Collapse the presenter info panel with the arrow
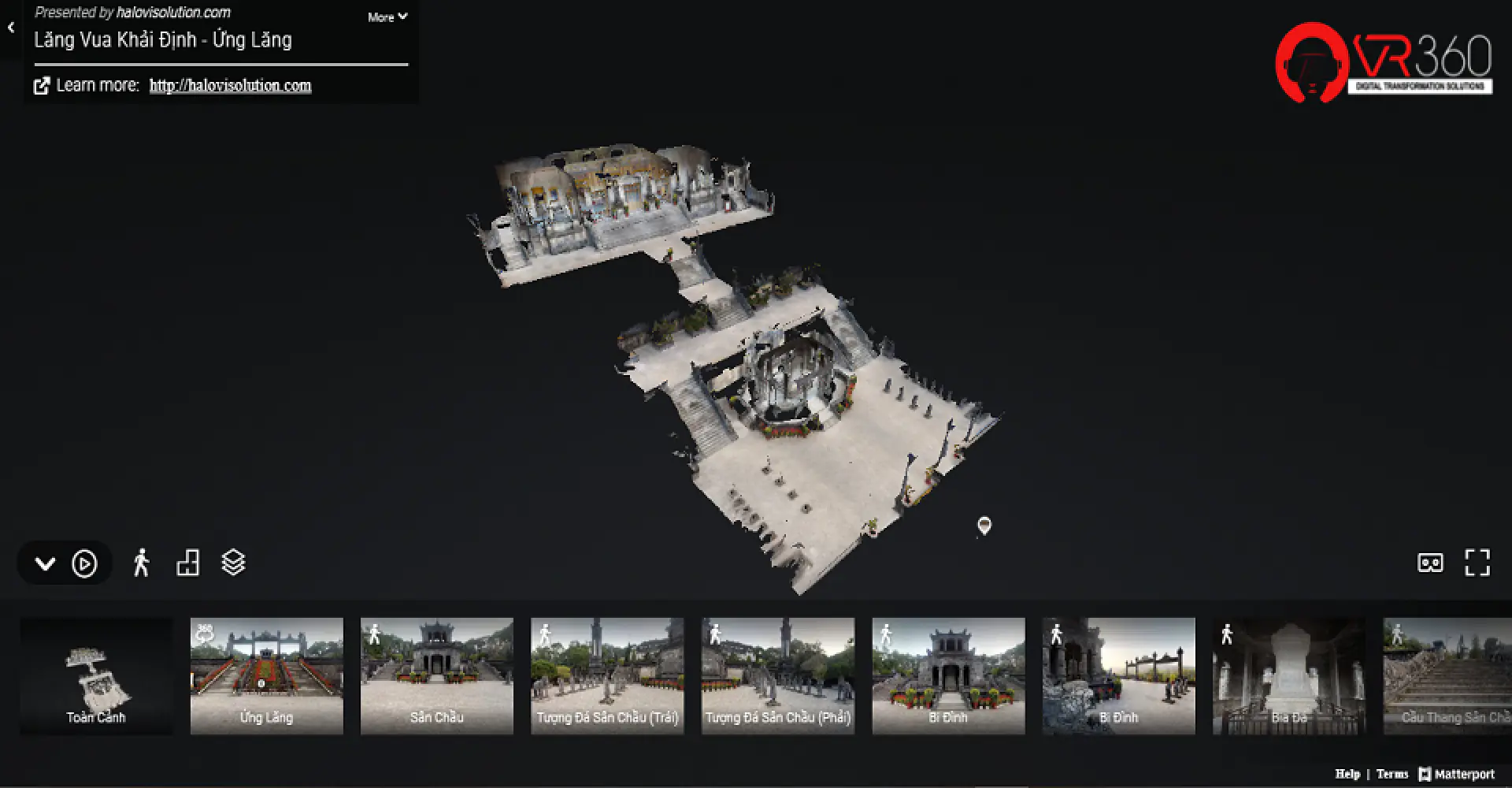This screenshot has width=1512, height=788. click(10, 26)
